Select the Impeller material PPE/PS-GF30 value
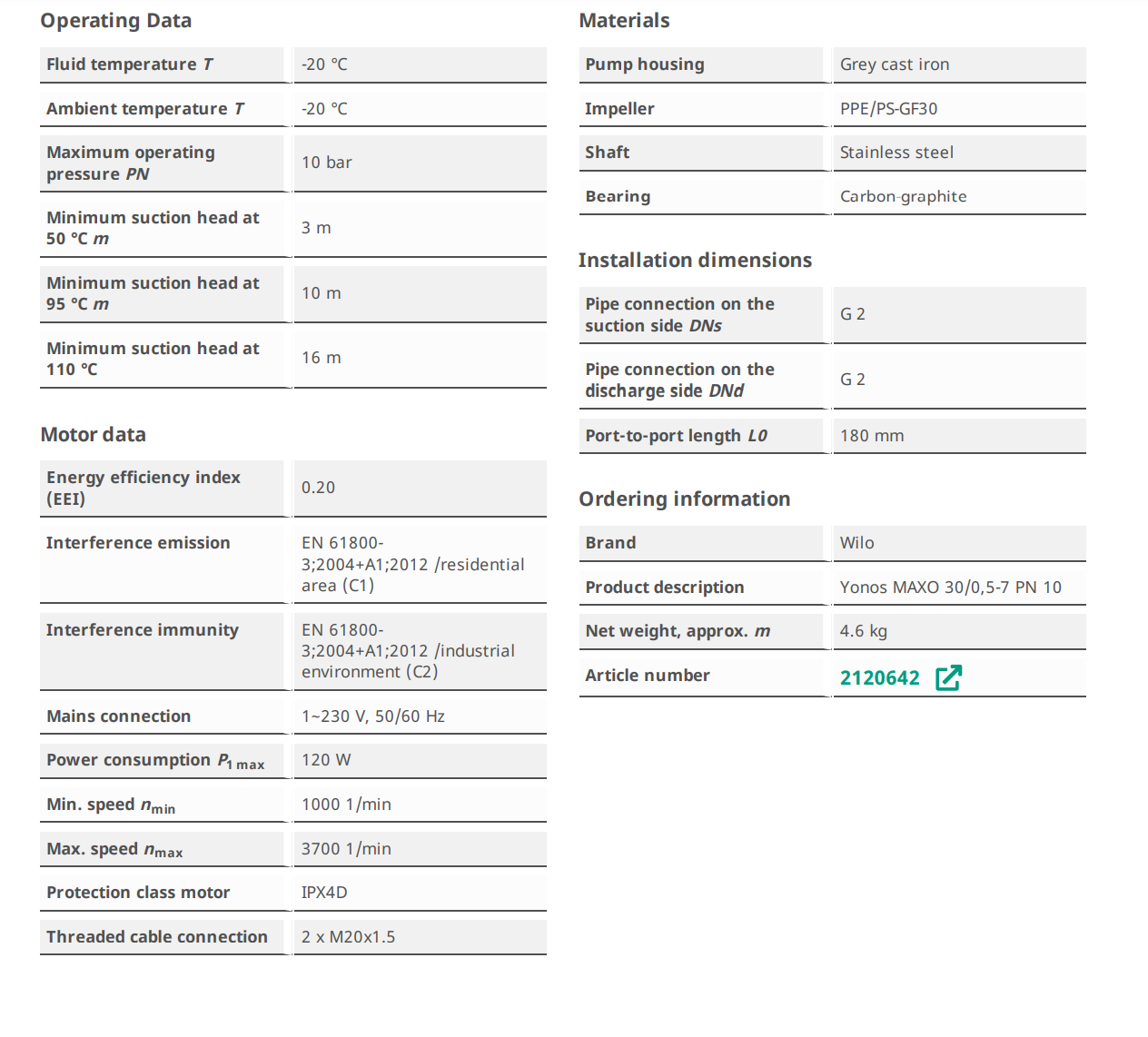 tap(888, 109)
